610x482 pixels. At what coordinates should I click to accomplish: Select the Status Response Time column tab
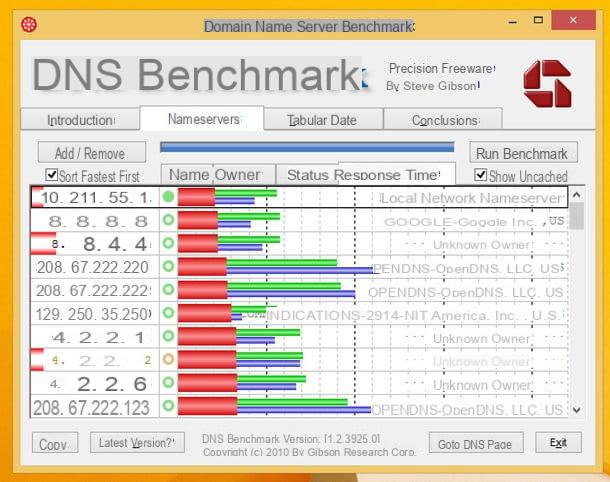(366, 174)
